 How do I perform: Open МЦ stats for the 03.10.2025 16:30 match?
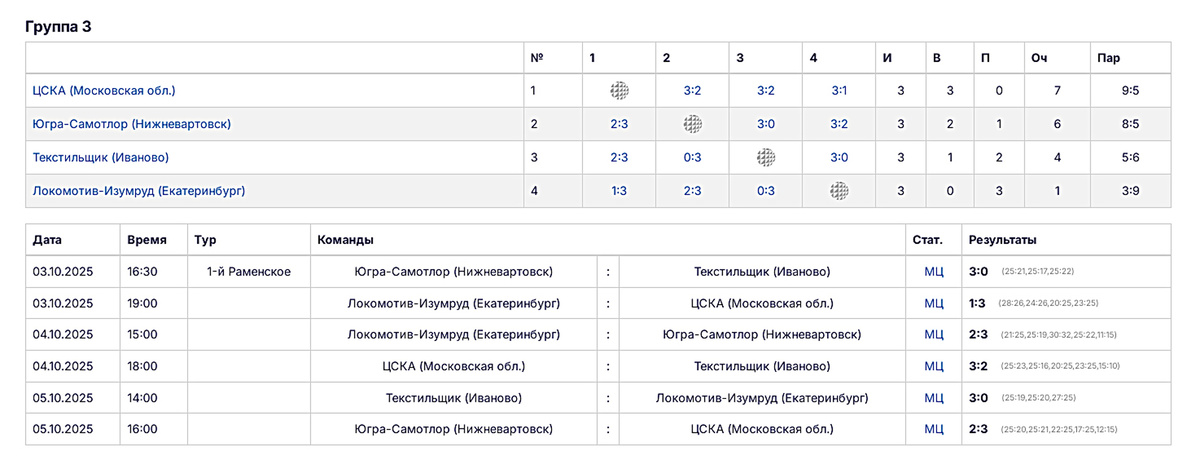(934, 271)
